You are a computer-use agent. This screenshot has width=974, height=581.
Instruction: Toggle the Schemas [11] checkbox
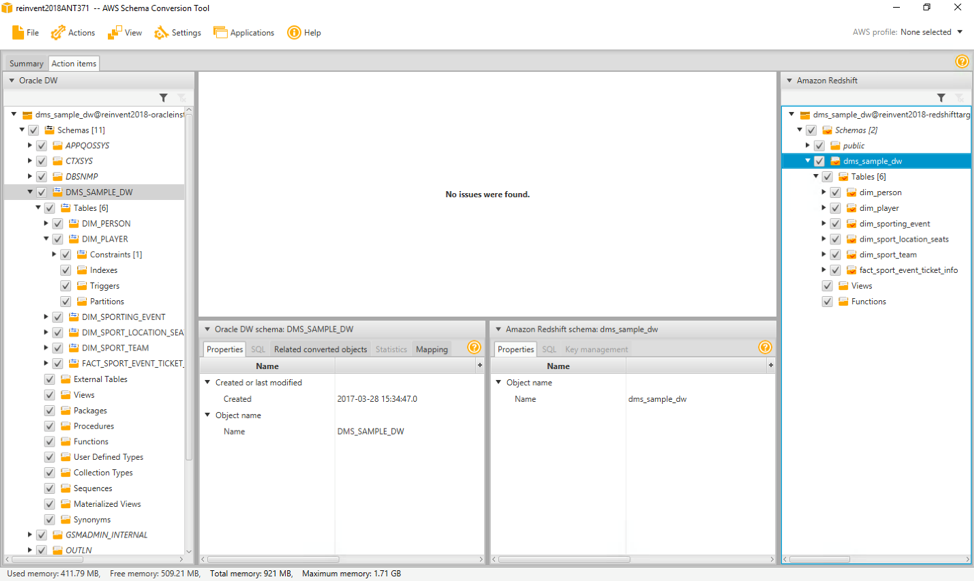point(34,130)
